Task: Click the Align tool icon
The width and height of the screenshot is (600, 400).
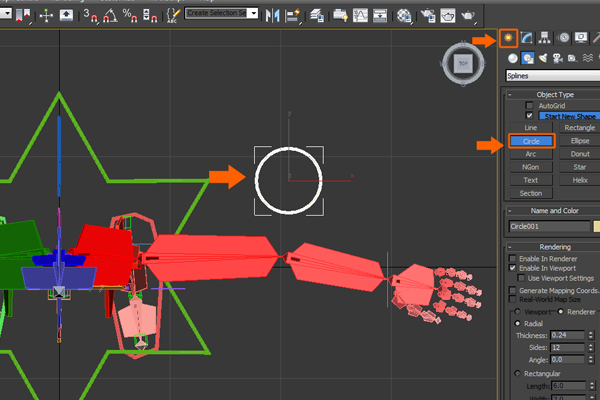Action: click(293, 16)
